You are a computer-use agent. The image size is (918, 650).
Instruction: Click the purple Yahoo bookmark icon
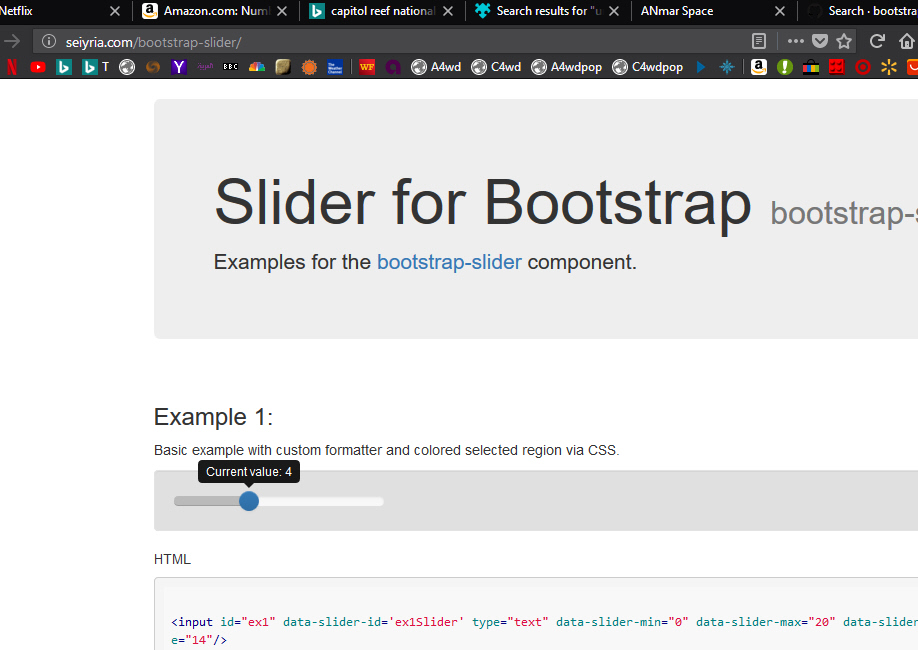point(179,67)
